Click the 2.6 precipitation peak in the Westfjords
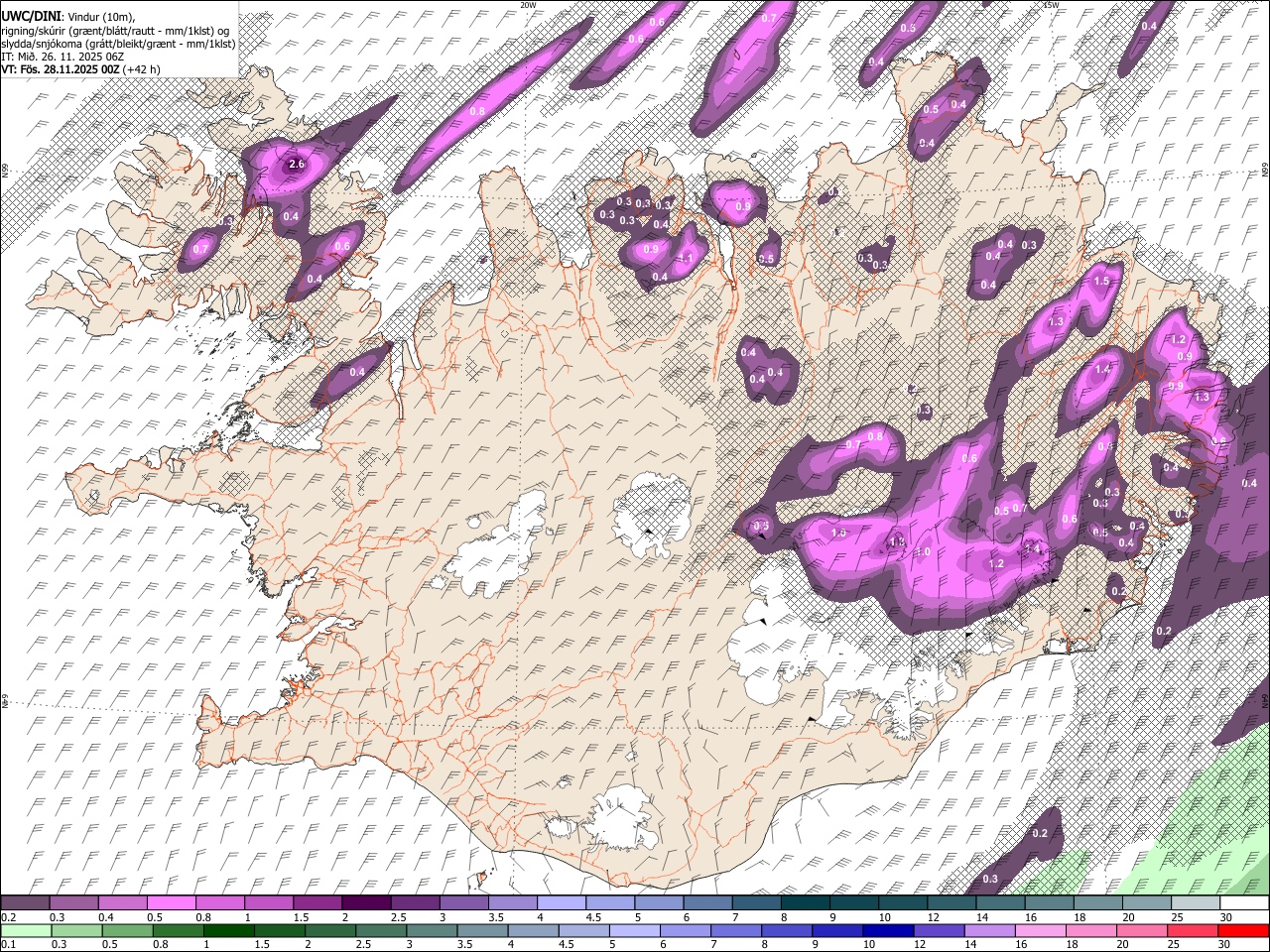The image size is (1270, 952). (x=295, y=164)
